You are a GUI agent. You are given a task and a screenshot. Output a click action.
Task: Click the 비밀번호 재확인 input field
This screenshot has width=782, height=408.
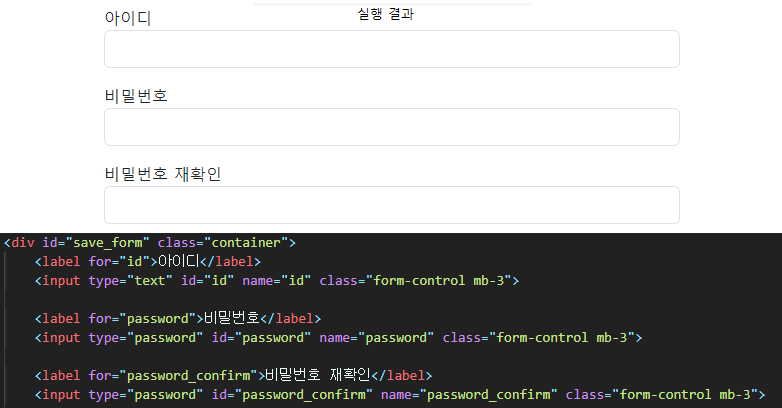(391, 205)
